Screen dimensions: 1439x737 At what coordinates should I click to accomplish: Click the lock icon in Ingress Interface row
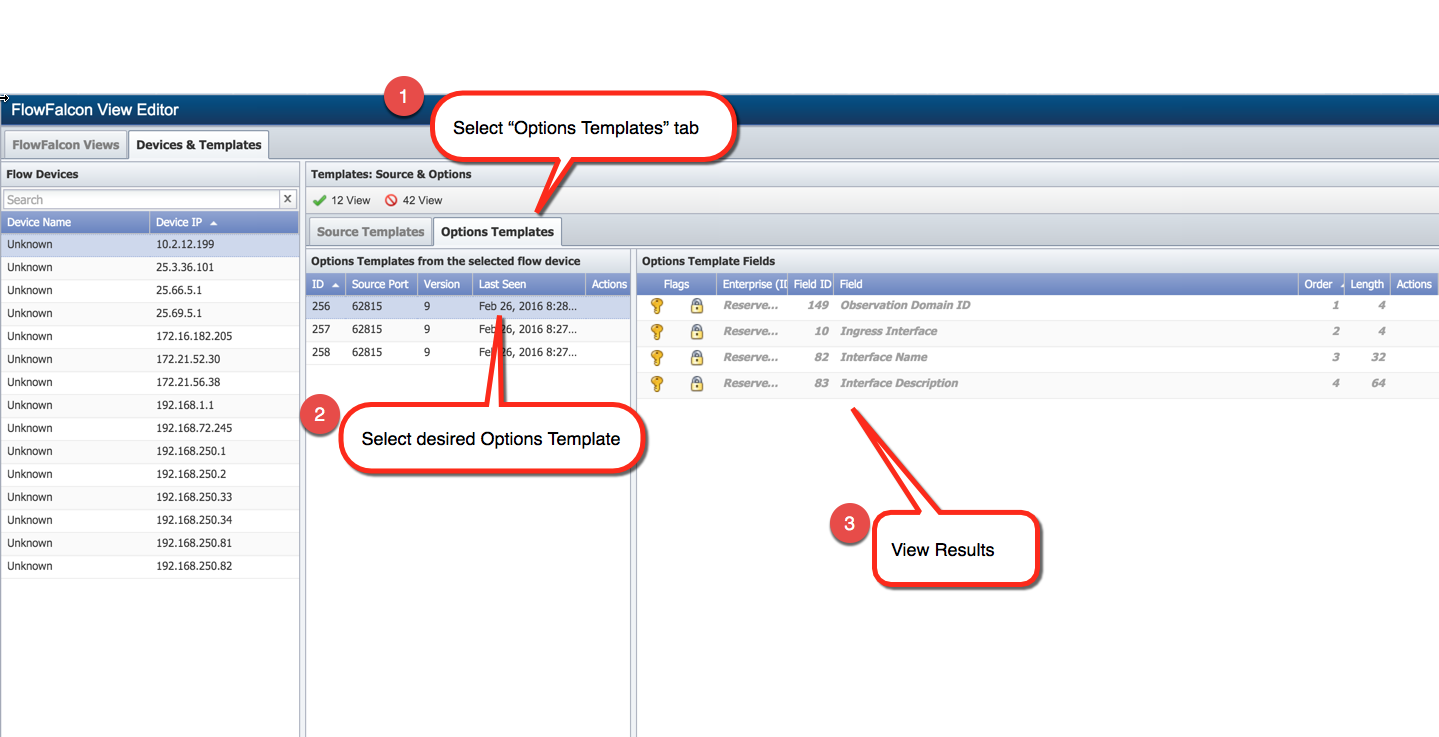click(697, 332)
